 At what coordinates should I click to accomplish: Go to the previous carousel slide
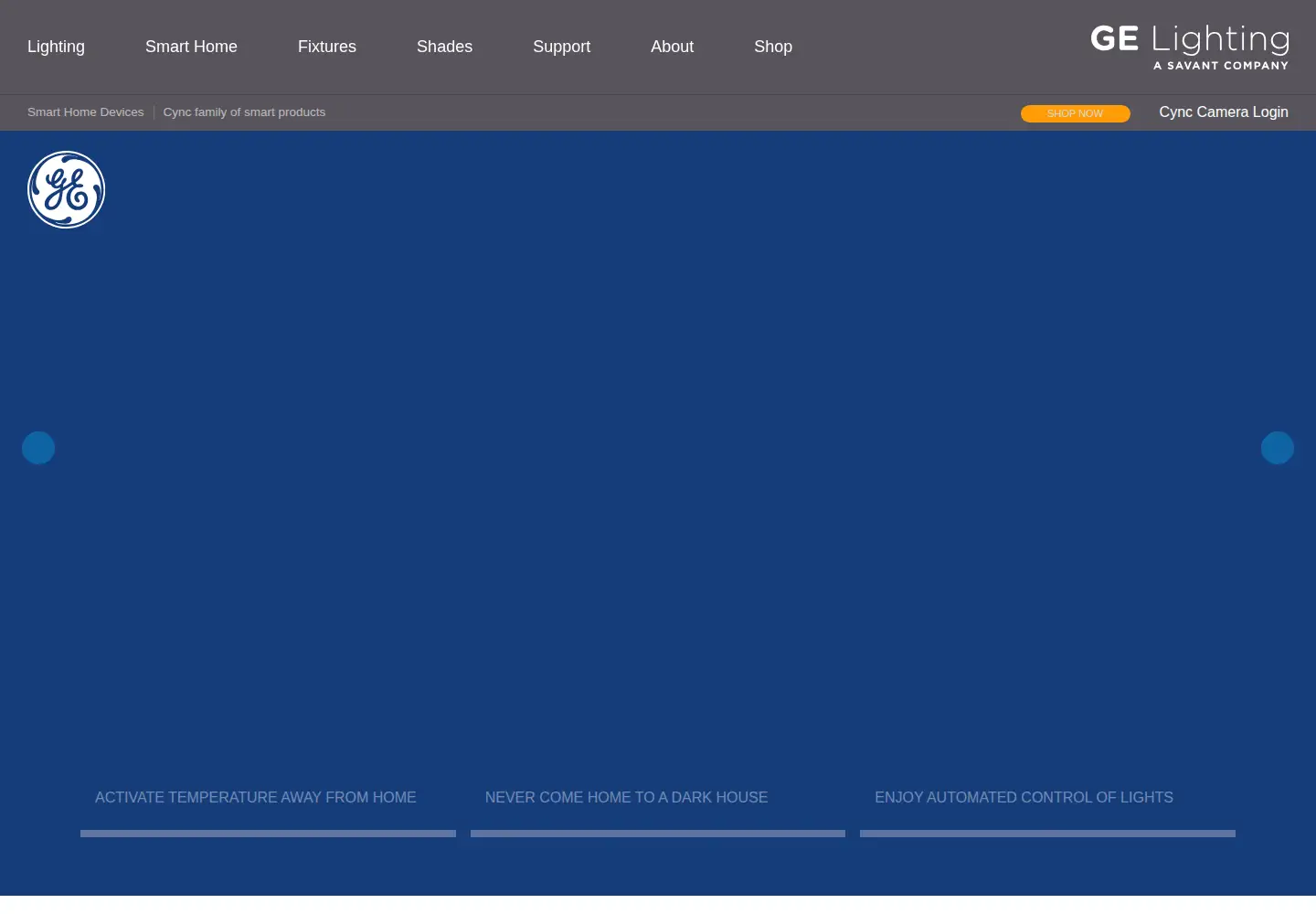[38, 448]
